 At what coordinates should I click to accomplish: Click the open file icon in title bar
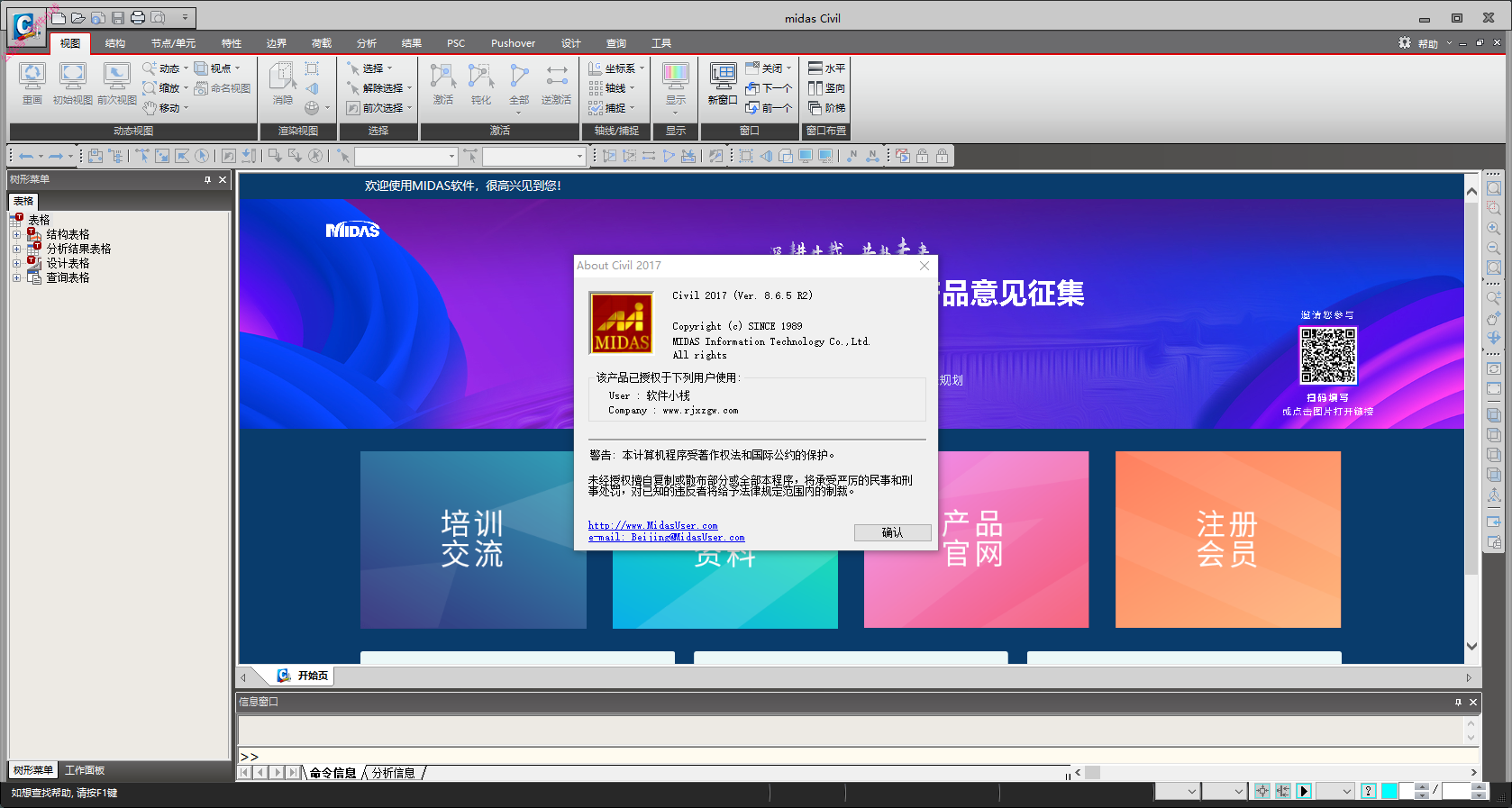[78, 17]
